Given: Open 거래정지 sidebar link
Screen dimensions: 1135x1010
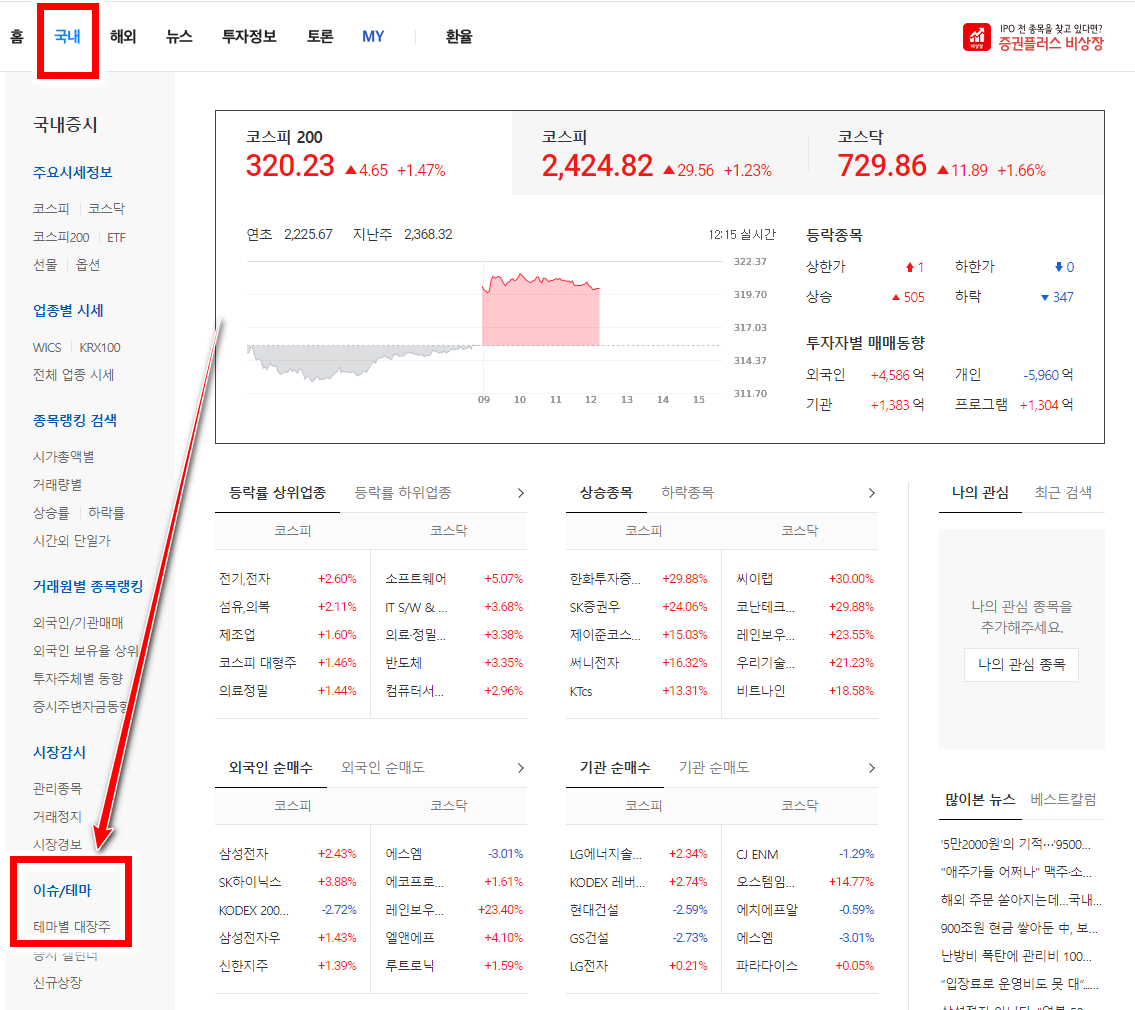Looking at the screenshot, I should coord(57,816).
